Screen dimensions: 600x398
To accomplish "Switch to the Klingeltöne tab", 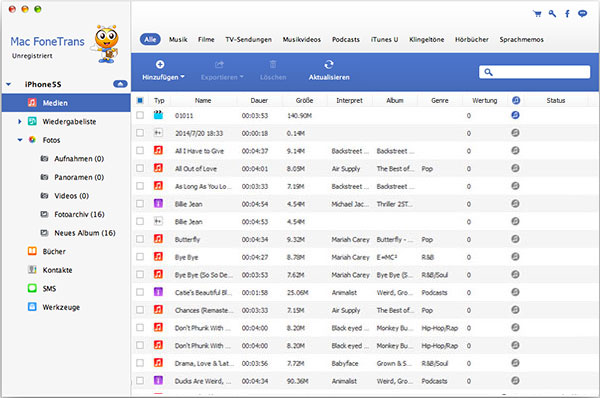I will 427,39.
